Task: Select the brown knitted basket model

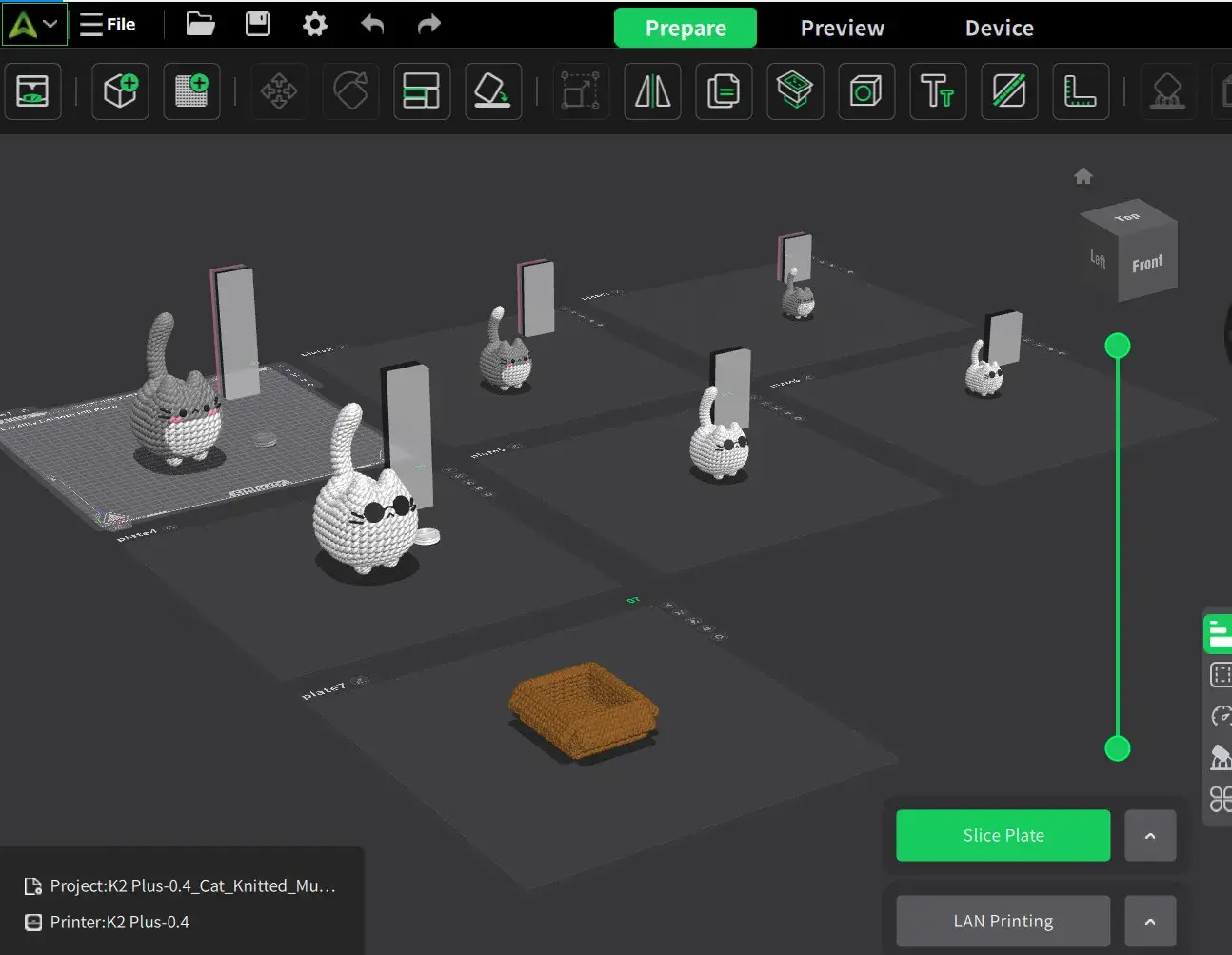Action: (x=583, y=709)
